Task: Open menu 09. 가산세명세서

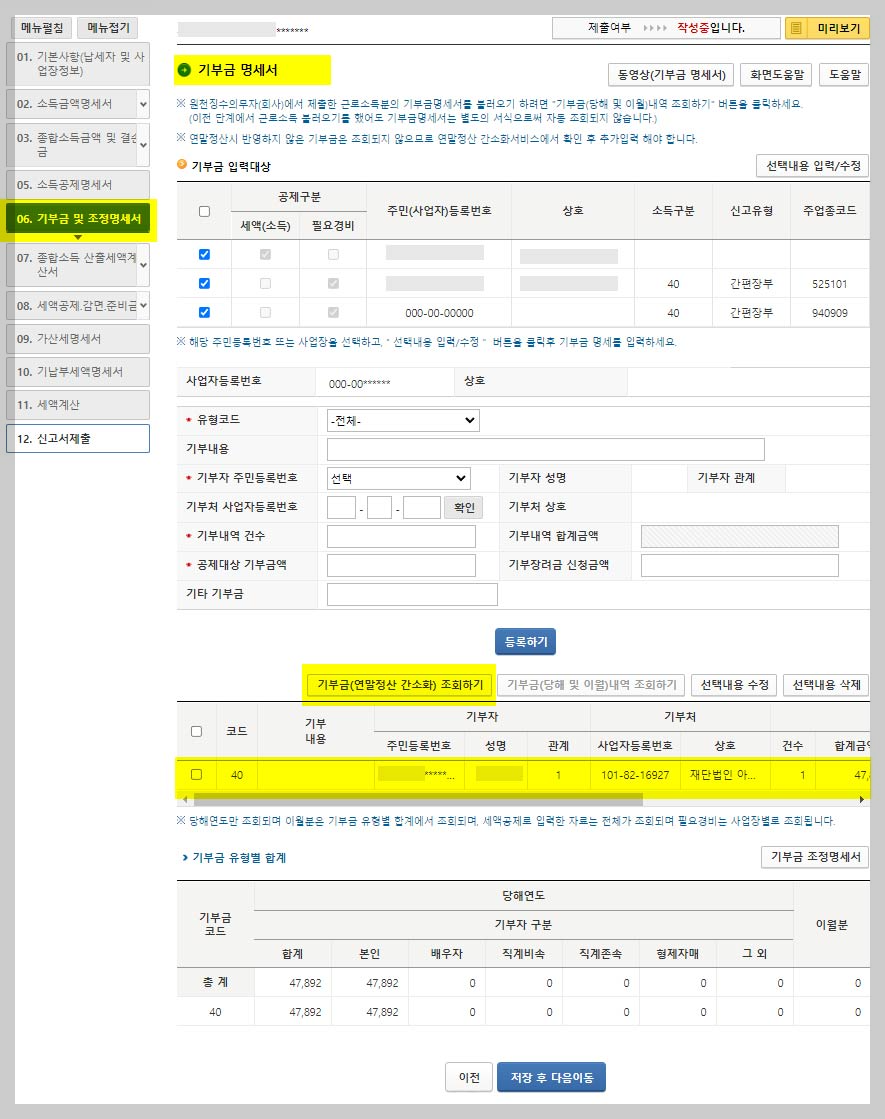Action: tap(78, 339)
